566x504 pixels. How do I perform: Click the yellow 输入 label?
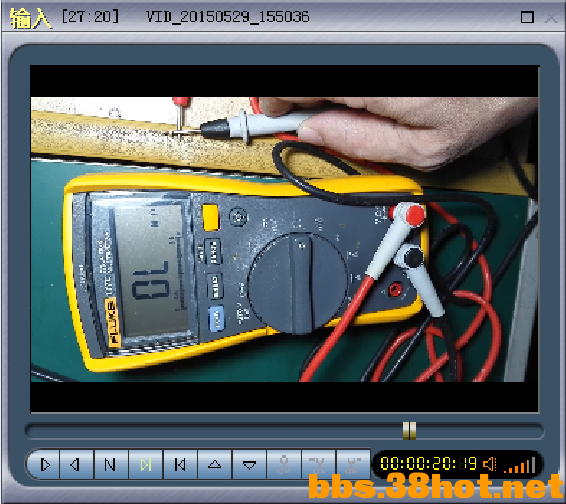[31, 18]
